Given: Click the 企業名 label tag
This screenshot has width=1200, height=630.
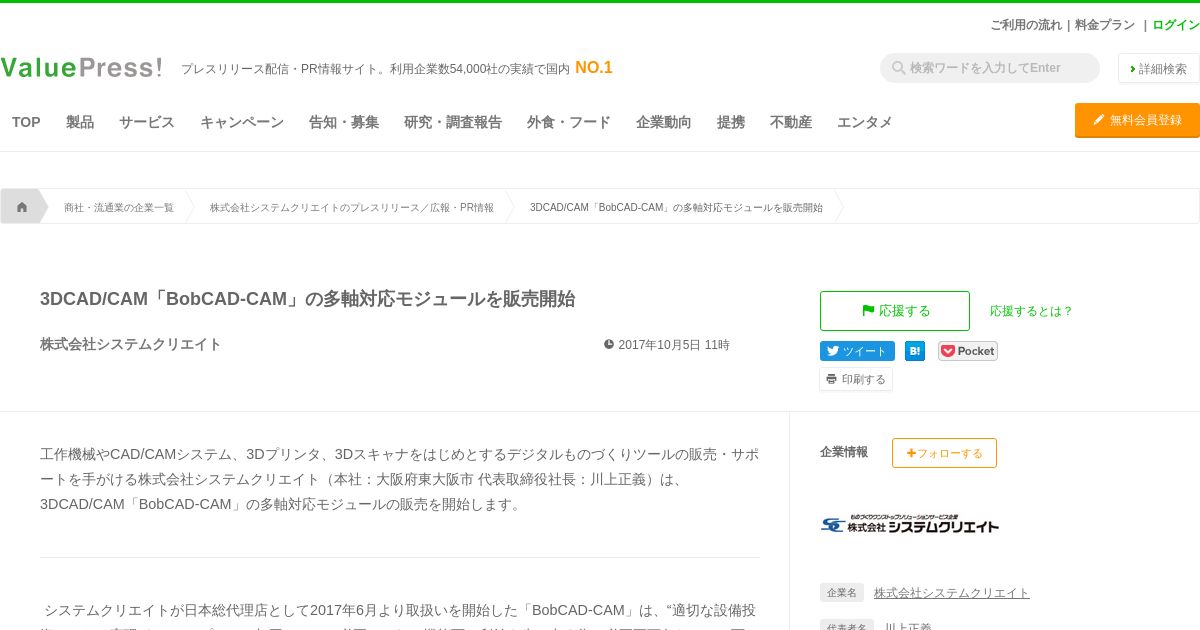Looking at the screenshot, I should coord(842,592).
